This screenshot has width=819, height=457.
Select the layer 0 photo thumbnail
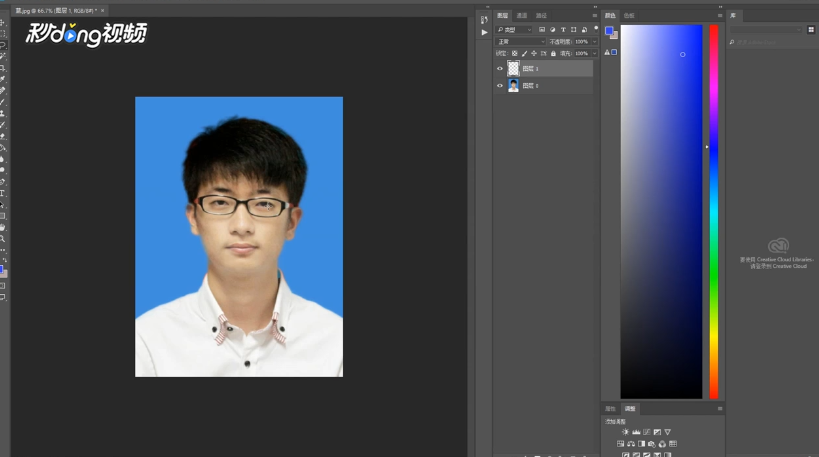[513, 86]
